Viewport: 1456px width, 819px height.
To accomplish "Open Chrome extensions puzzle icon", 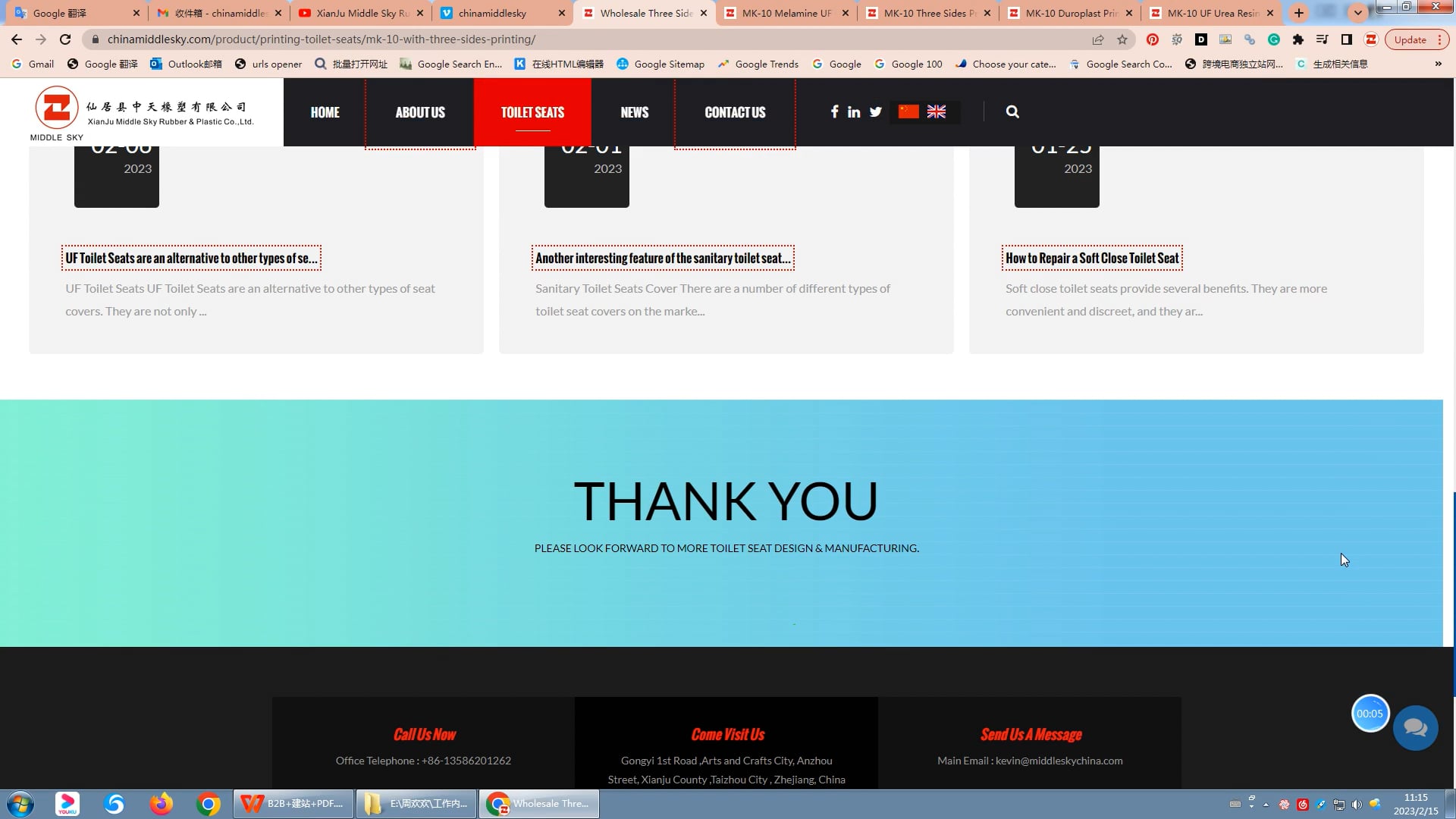I will tap(1298, 39).
